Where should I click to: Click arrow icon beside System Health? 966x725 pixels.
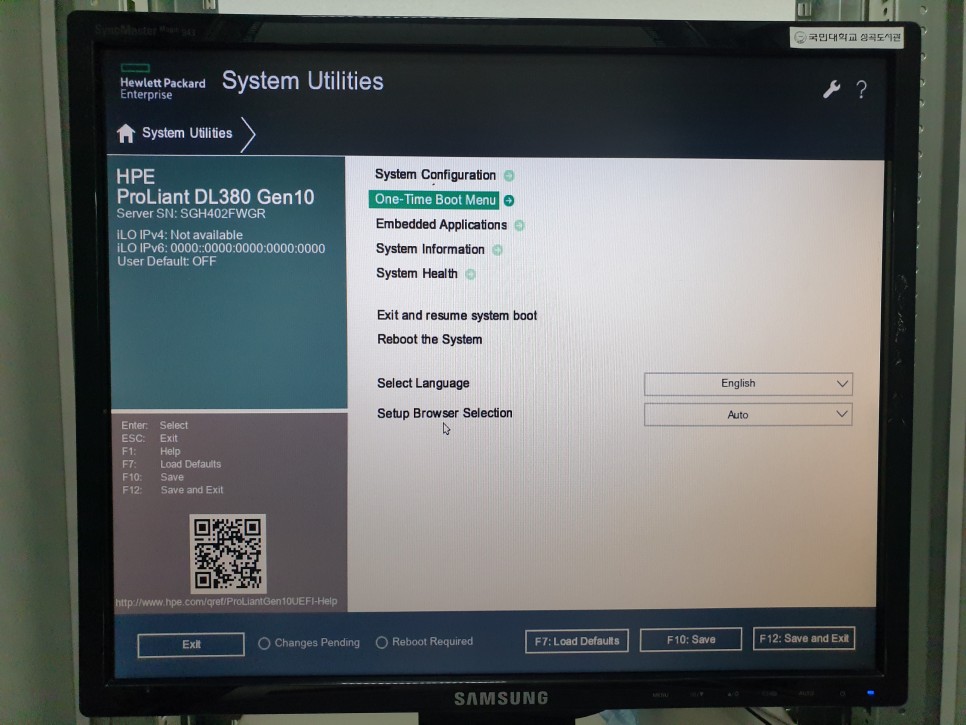pyautogui.click(x=470, y=274)
